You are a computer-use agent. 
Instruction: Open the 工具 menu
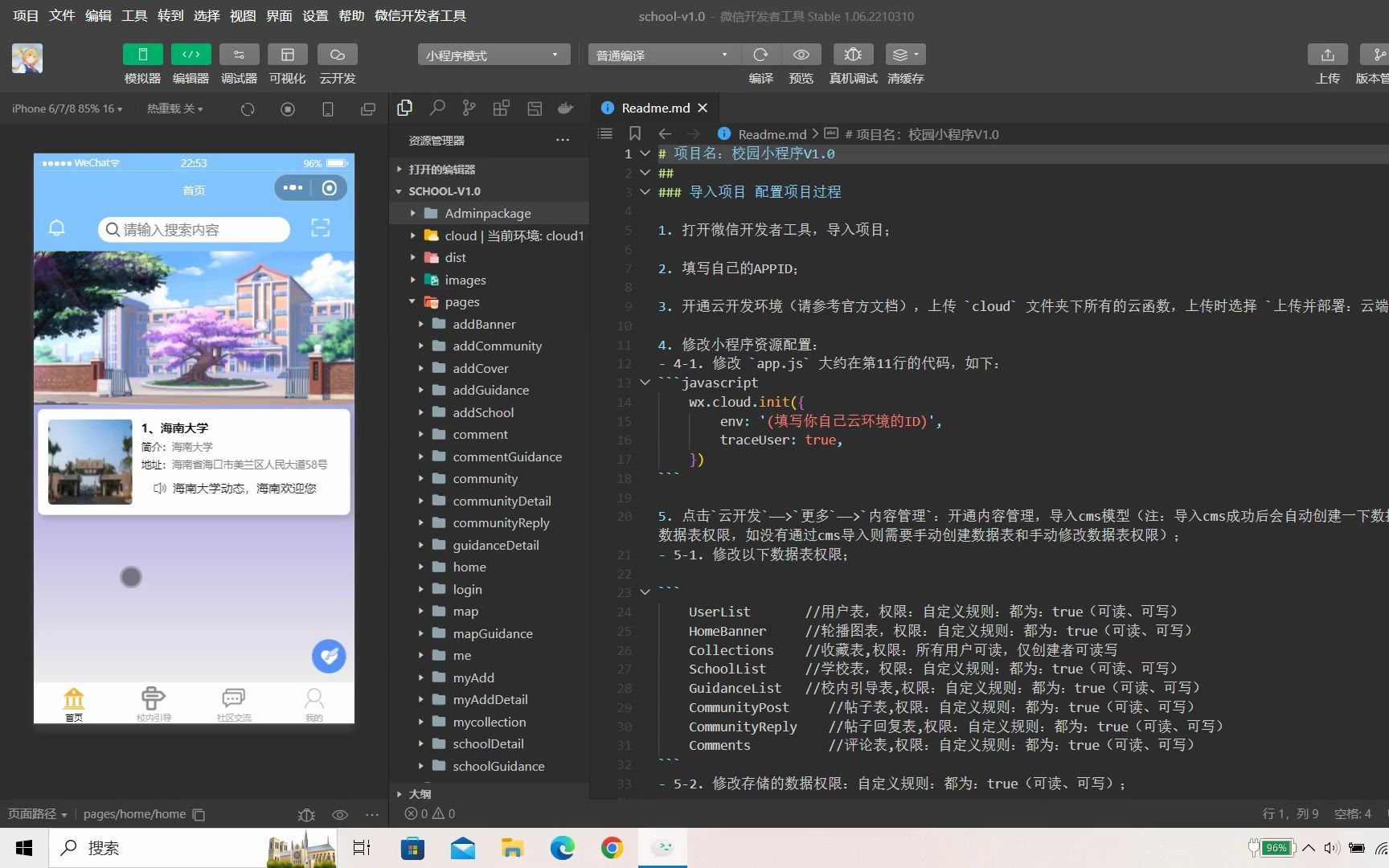[x=134, y=16]
